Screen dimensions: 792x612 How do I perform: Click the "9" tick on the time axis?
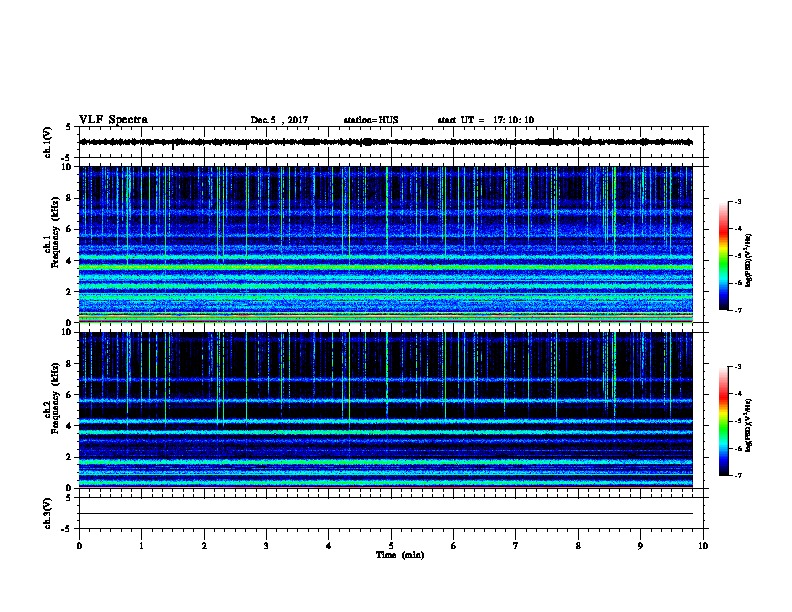click(640, 546)
